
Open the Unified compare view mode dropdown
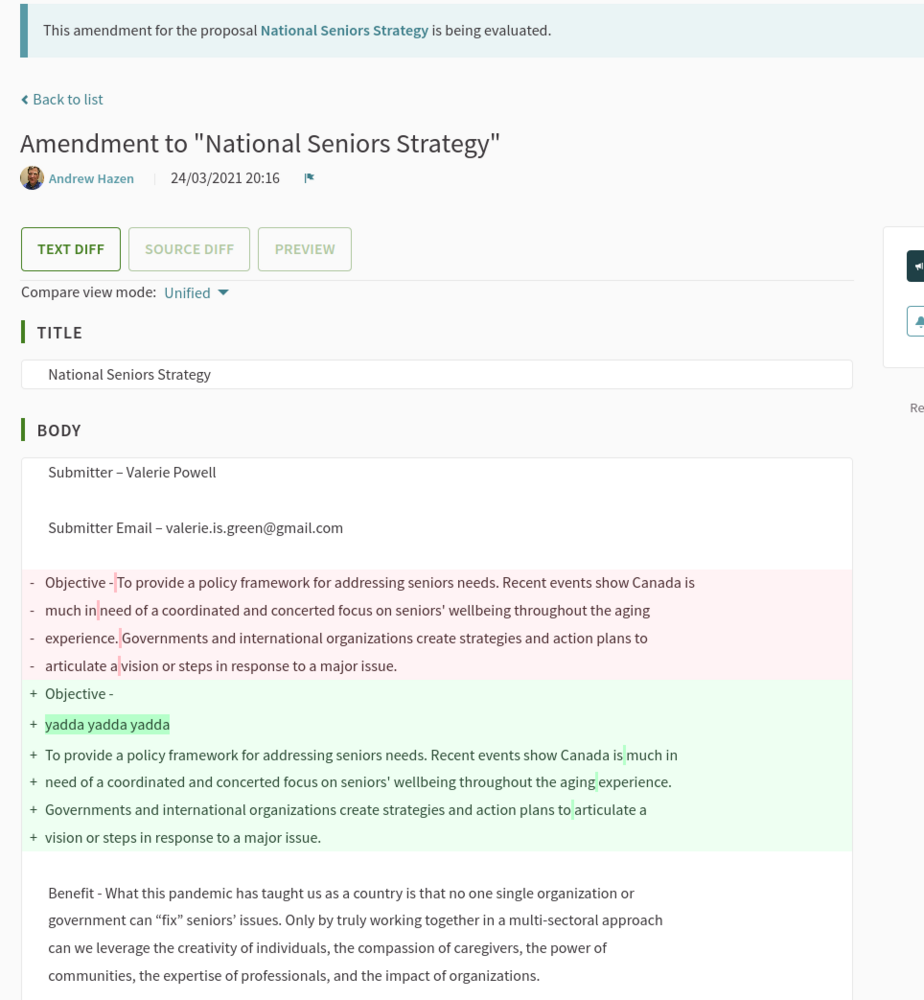click(197, 293)
